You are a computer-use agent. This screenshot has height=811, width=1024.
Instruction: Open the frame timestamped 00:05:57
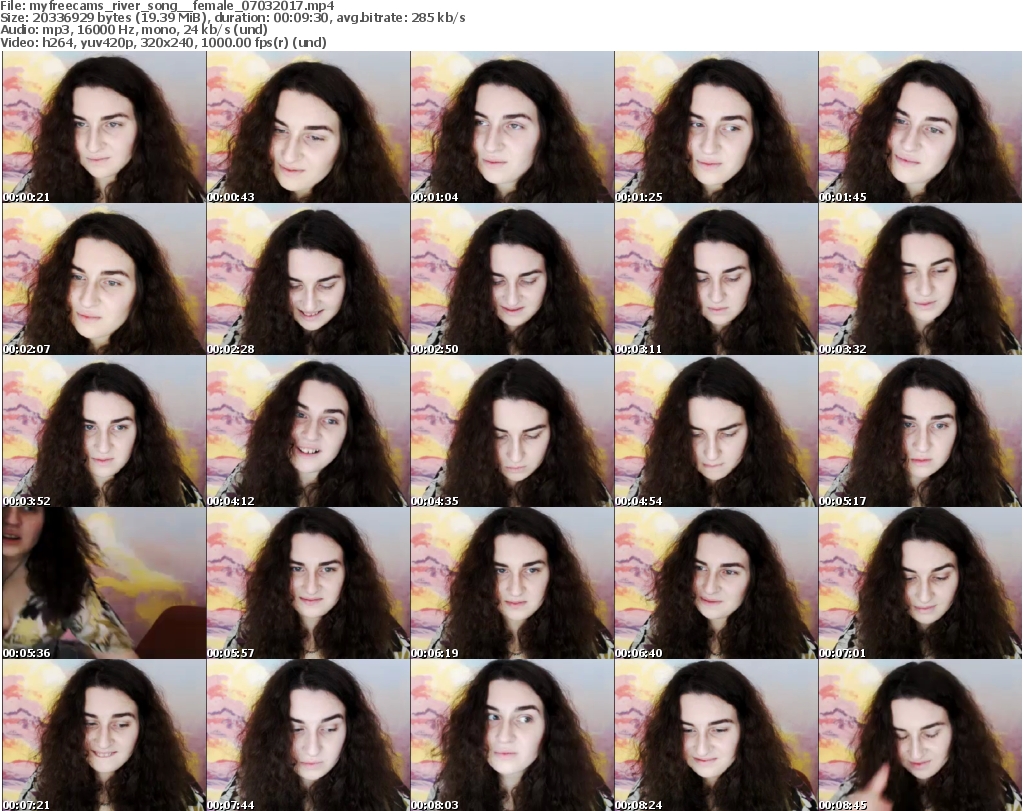click(x=308, y=583)
